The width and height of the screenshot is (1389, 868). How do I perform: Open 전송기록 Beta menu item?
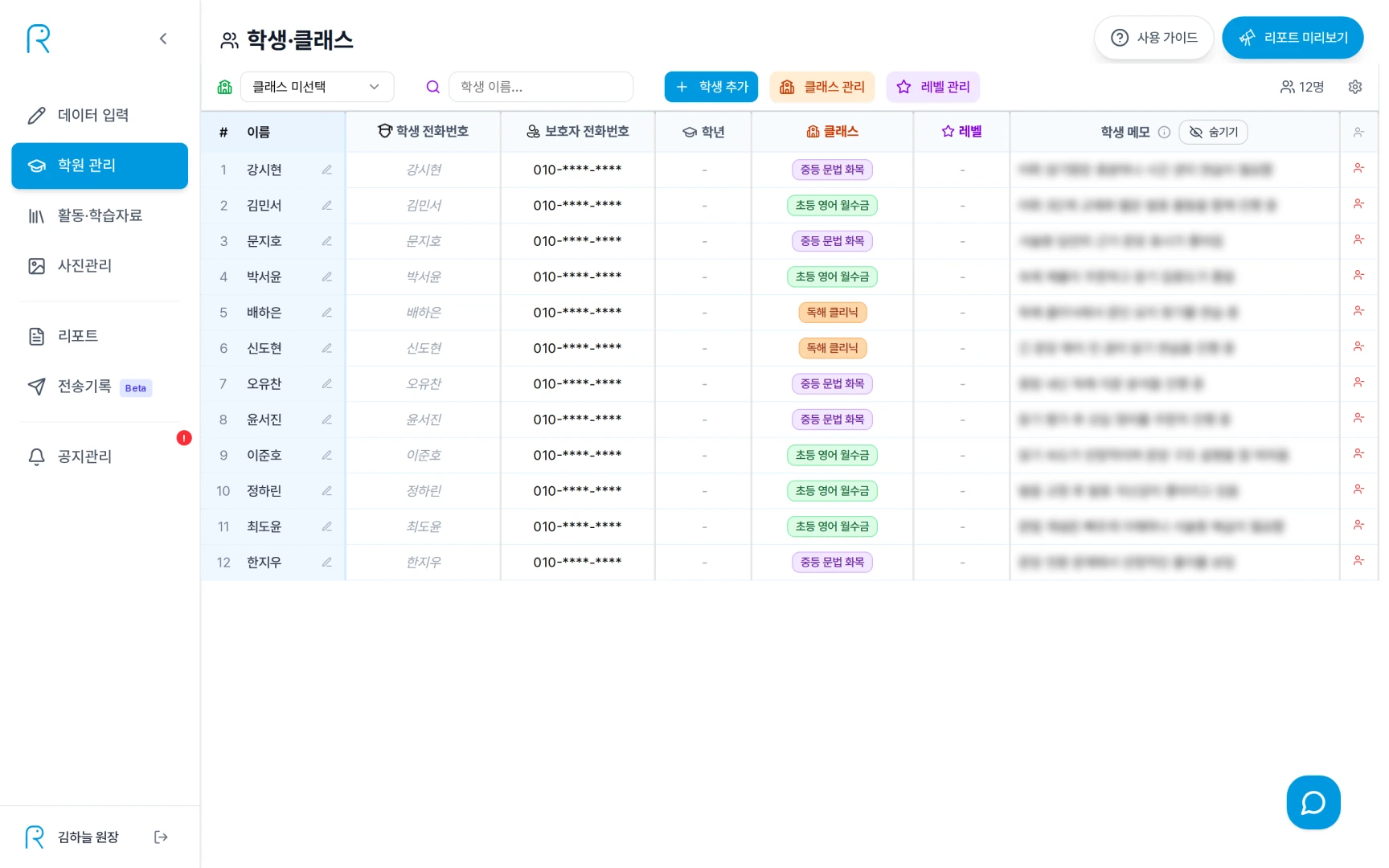[100, 387]
